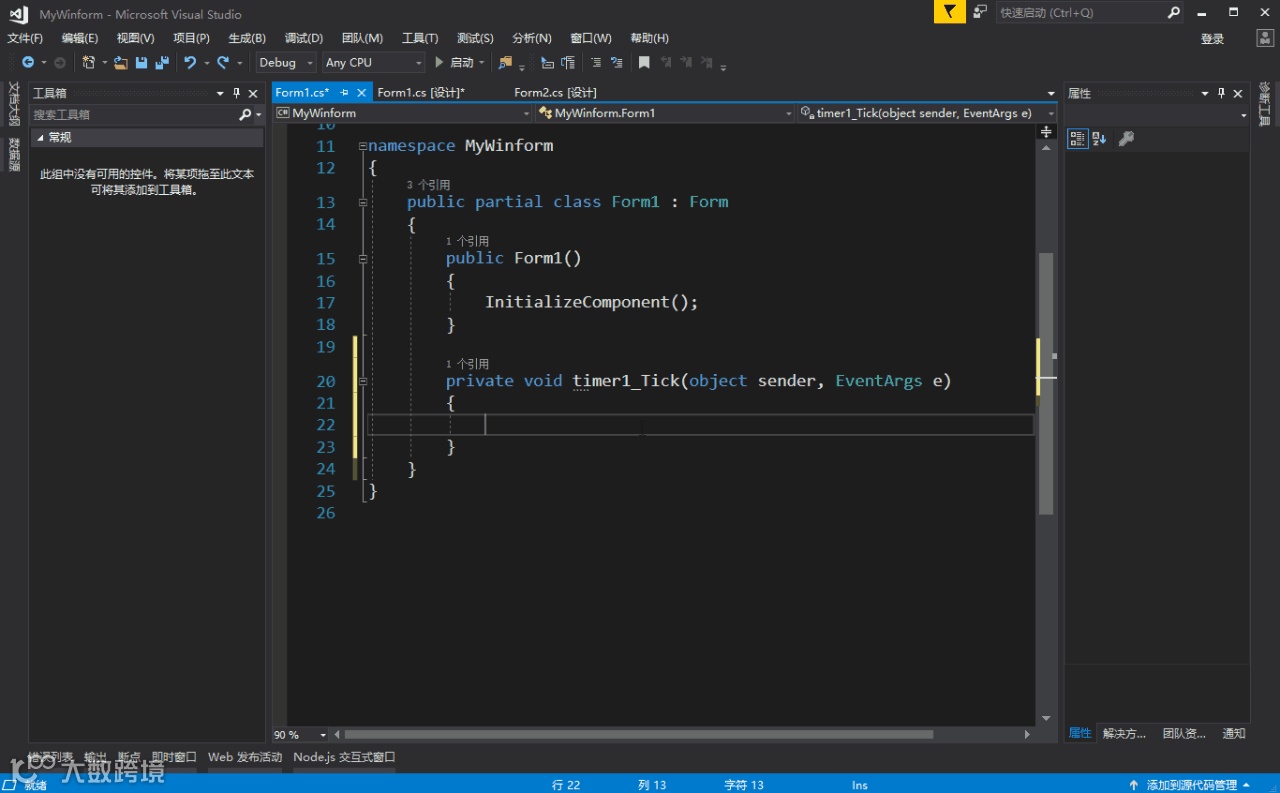Viewport: 1280px width, 793px height.
Task: Click the New Project toolbar icon
Action: [x=89, y=62]
